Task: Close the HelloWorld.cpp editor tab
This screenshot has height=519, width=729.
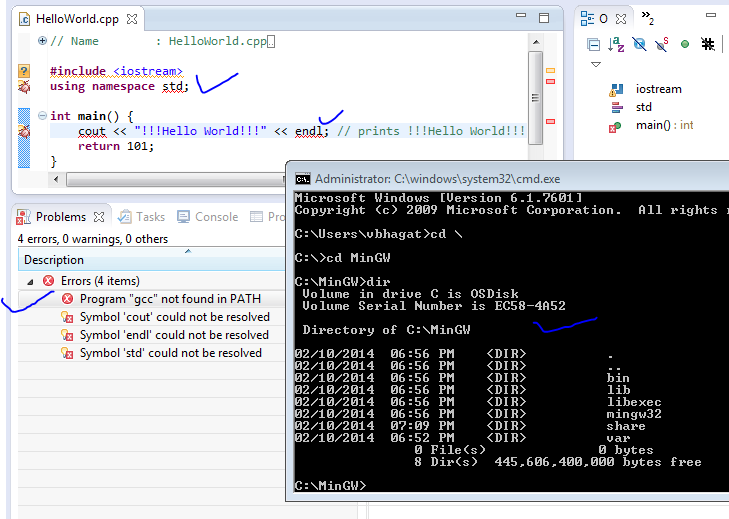Action: (130, 19)
